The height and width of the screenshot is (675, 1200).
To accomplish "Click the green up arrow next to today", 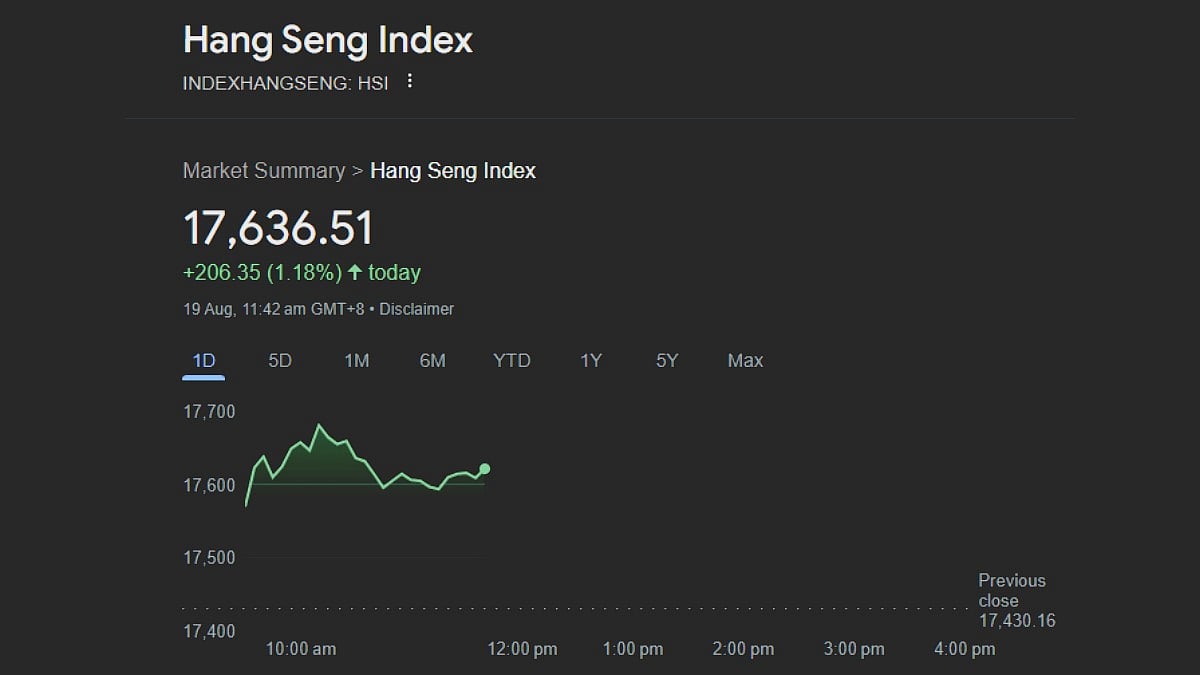I will coord(354,273).
